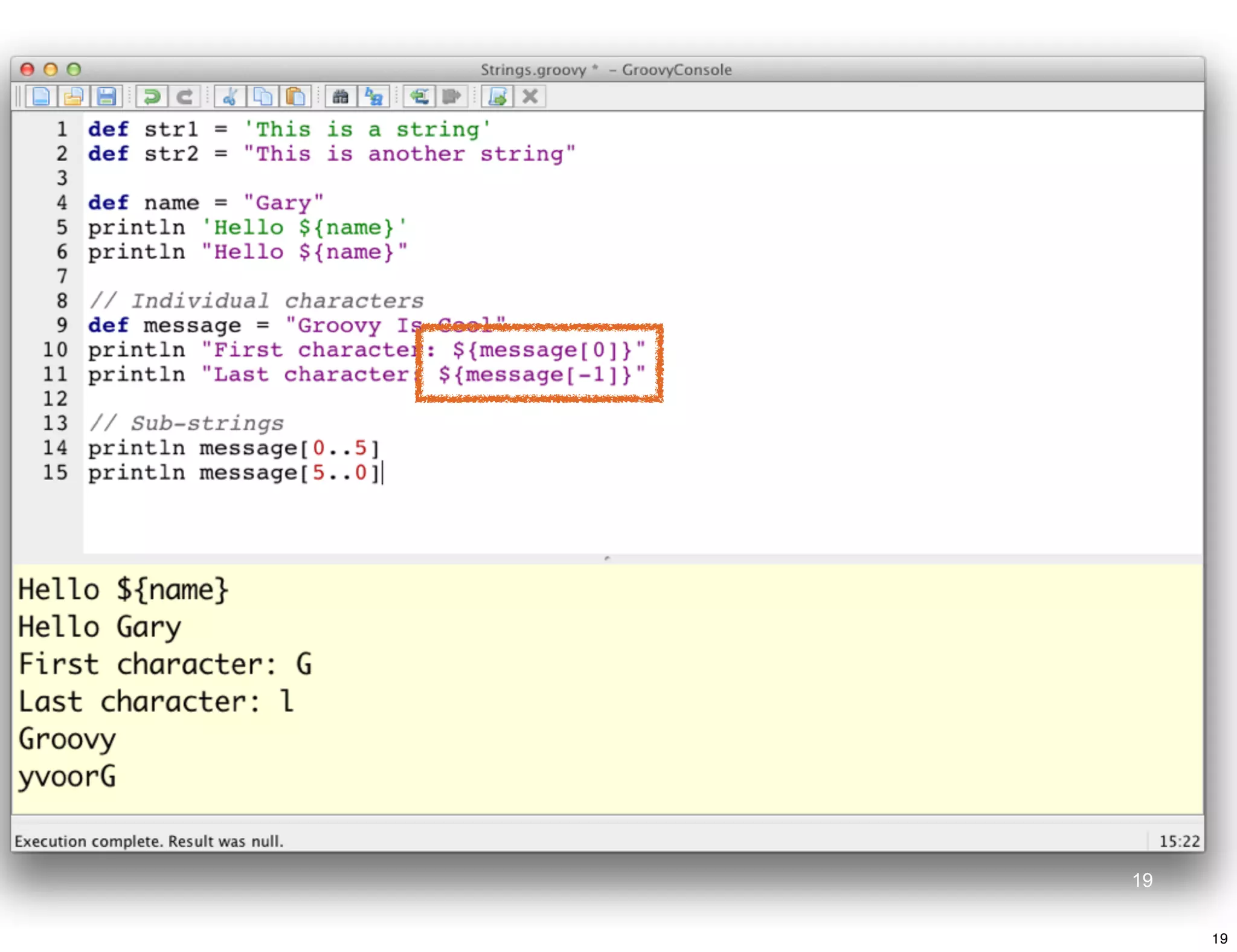Click the New File toolbar icon
The height and width of the screenshot is (952, 1237).
pos(41,97)
